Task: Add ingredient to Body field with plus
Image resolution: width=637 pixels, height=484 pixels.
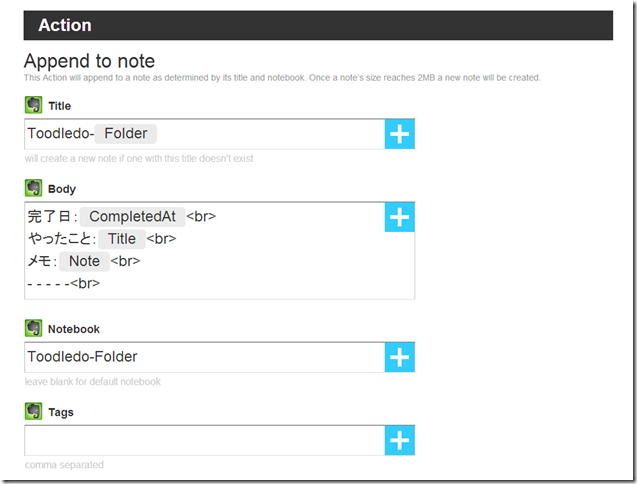Action: pos(400,217)
